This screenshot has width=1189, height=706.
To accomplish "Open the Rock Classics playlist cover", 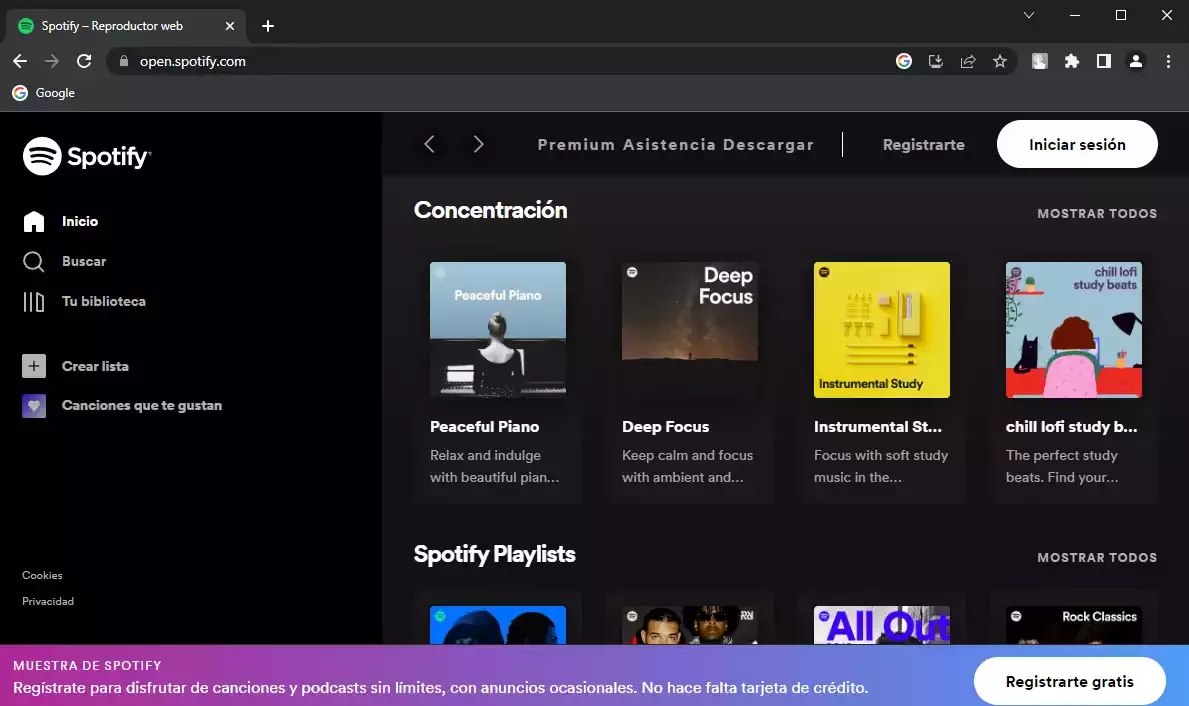I will [x=1073, y=625].
